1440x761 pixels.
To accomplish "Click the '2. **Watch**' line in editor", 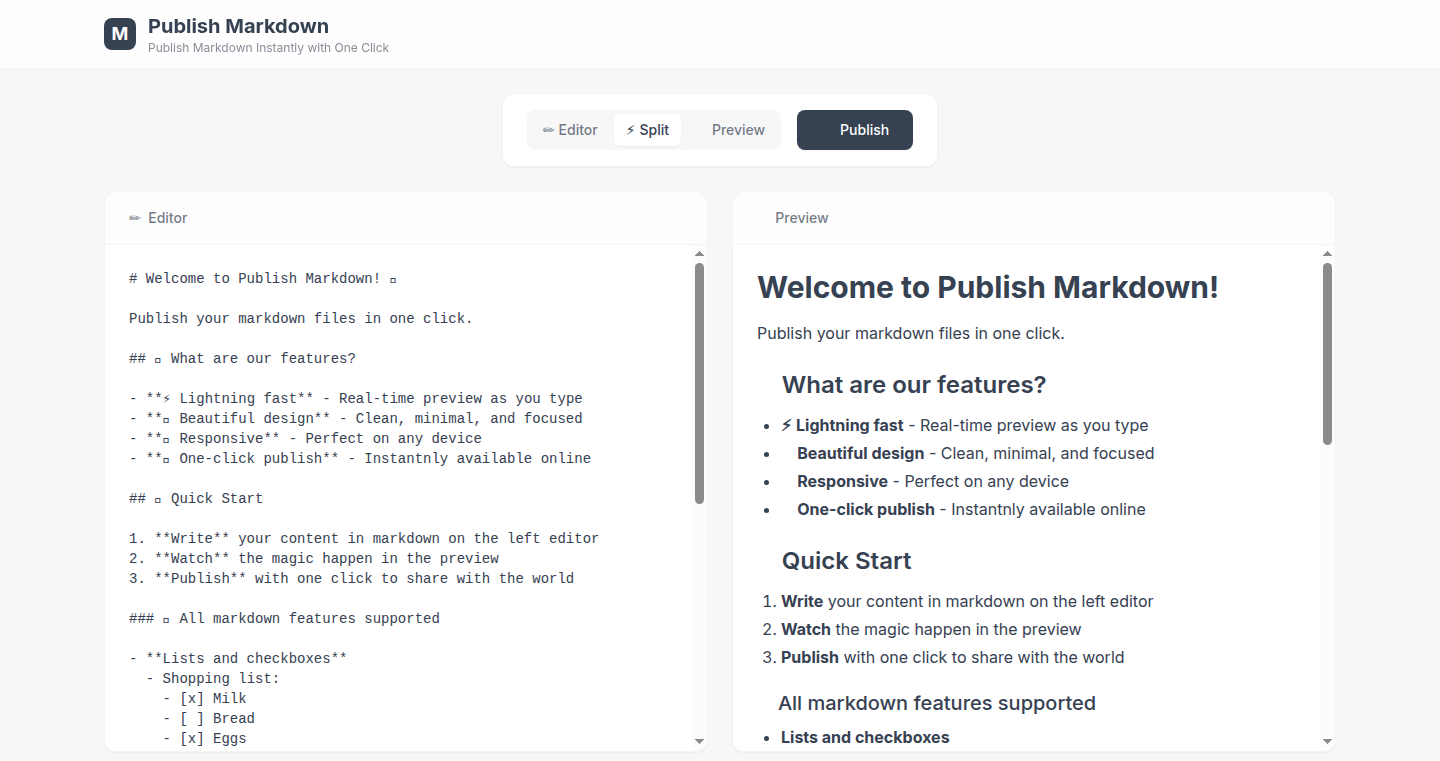I will click(x=314, y=559).
